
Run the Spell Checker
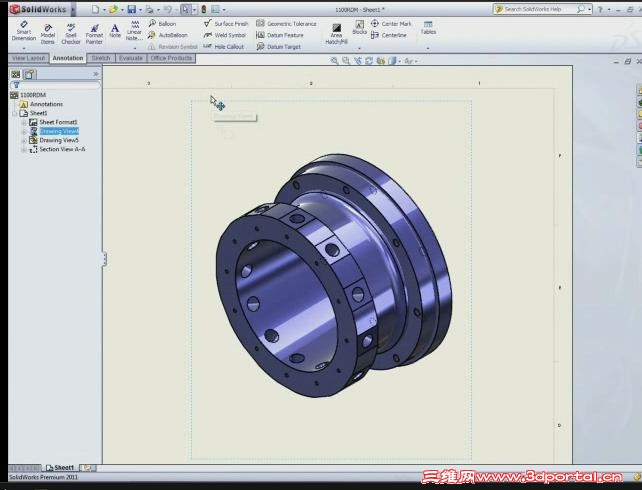[x=71, y=34]
